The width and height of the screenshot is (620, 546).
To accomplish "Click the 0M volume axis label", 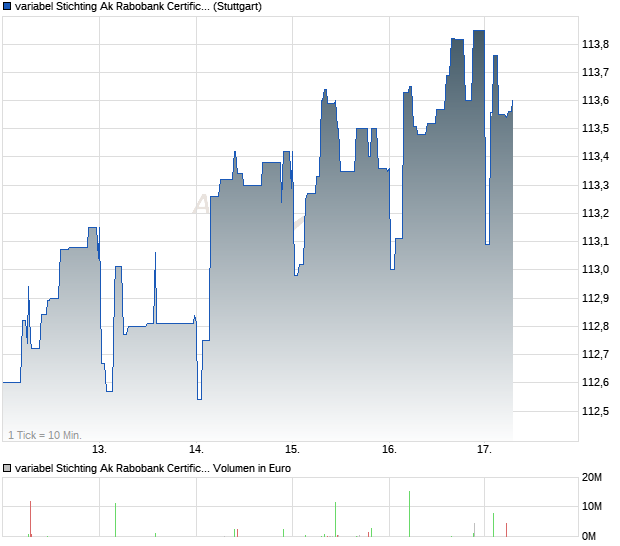I will point(594,534).
